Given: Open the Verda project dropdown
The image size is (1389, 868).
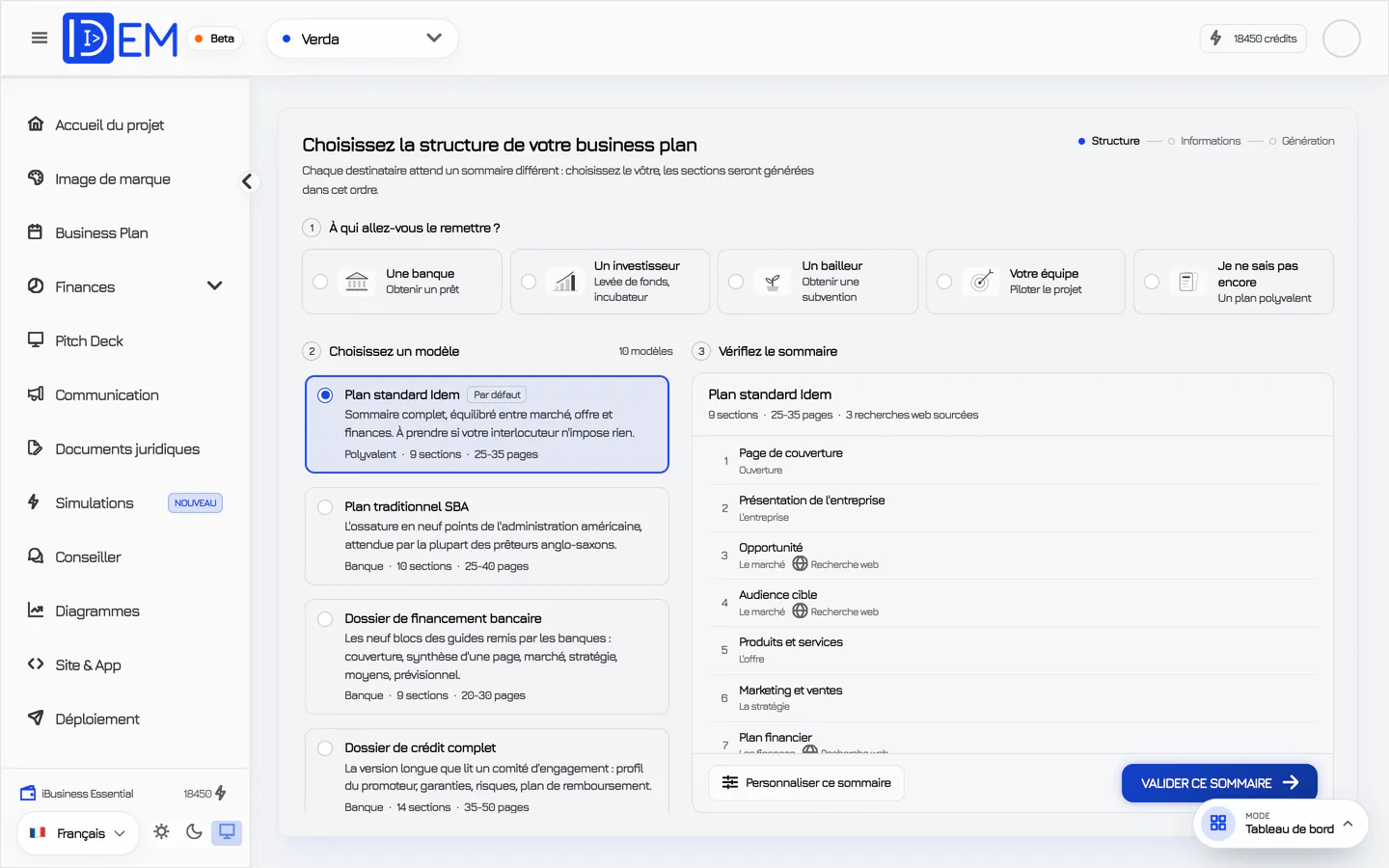Looking at the screenshot, I should [x=362, y=39].
